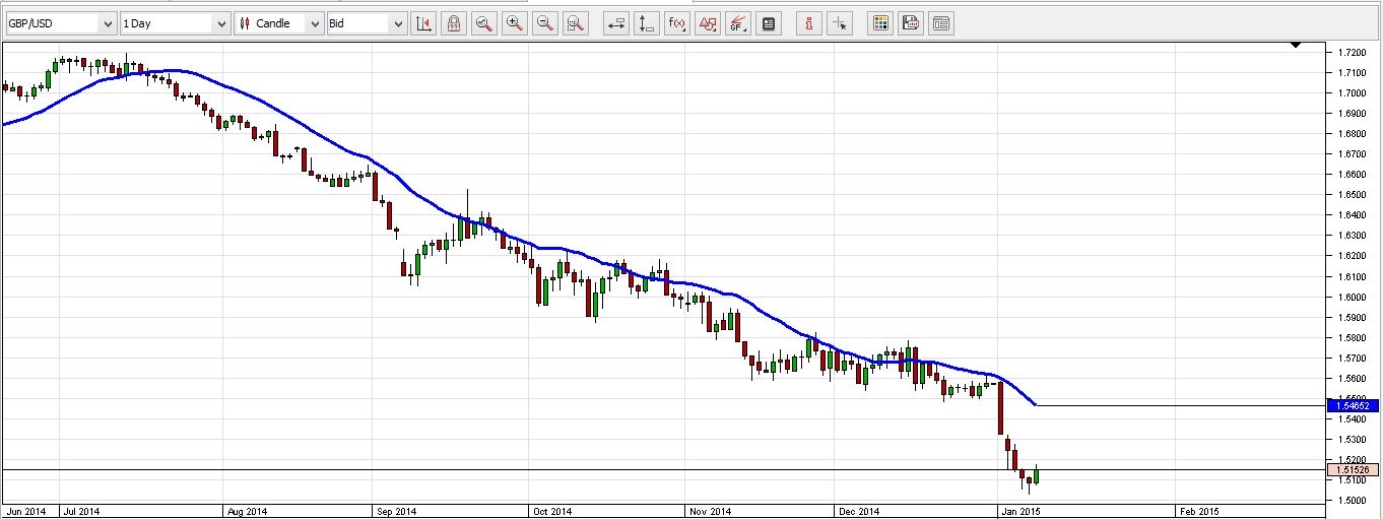Open the f(x) indicators icon
The image size is (1383, 519).
677,23
